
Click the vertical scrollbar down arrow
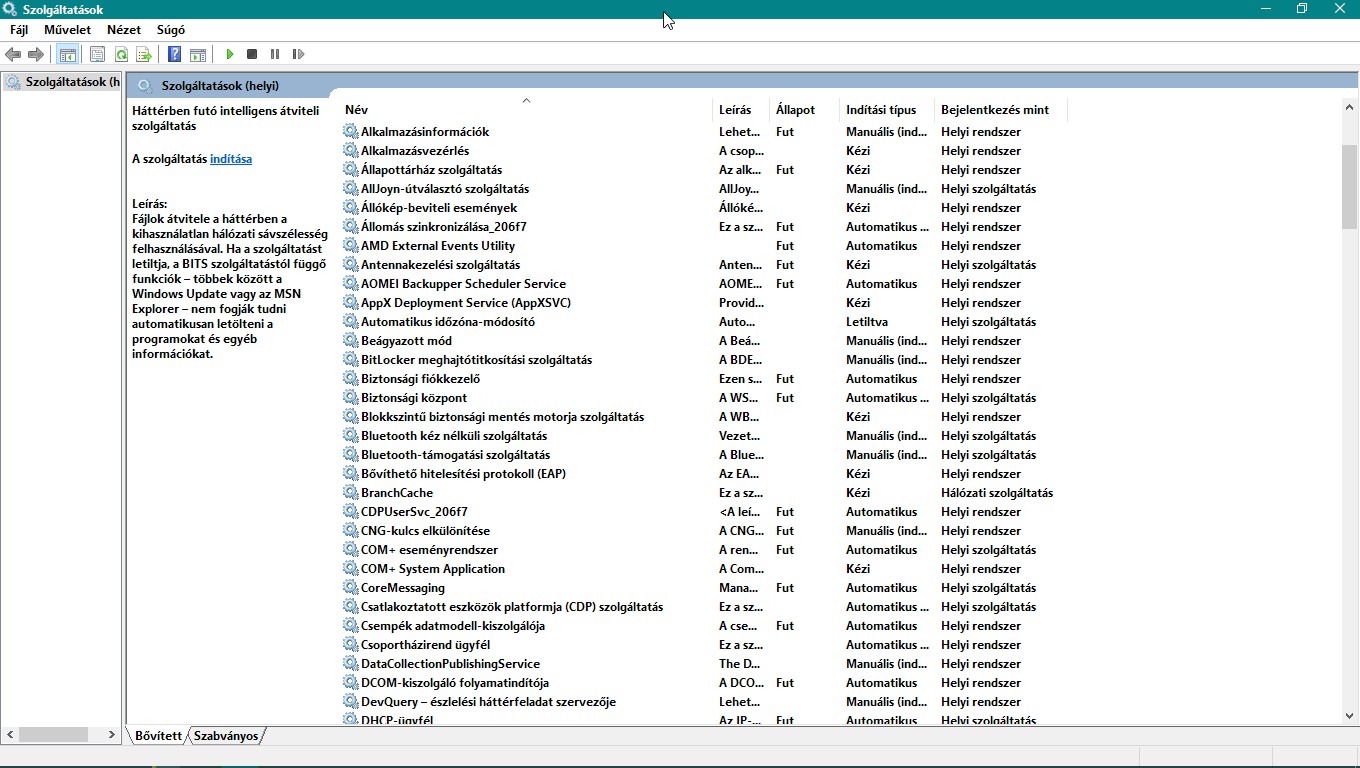tap(1349, 716)
